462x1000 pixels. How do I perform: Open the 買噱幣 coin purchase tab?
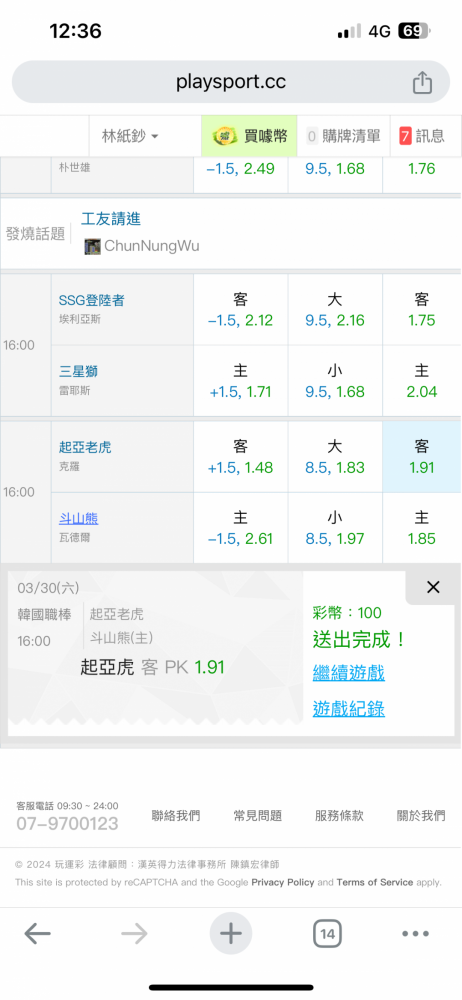[250, 136]
